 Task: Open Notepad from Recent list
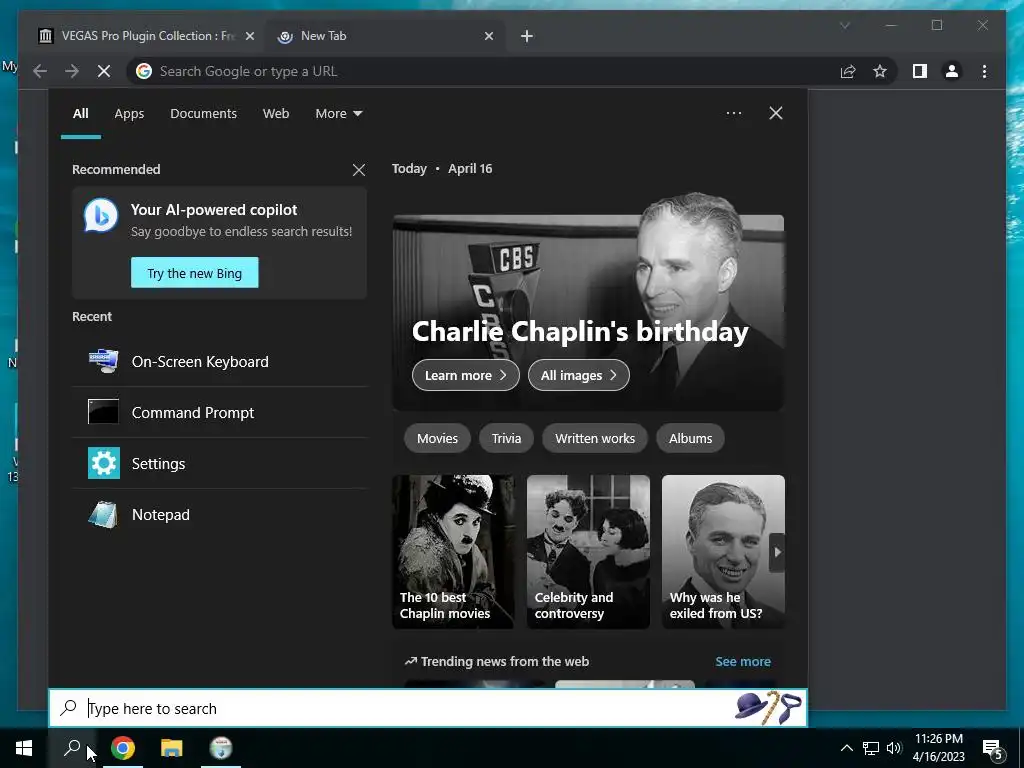[x=220, y=515]
